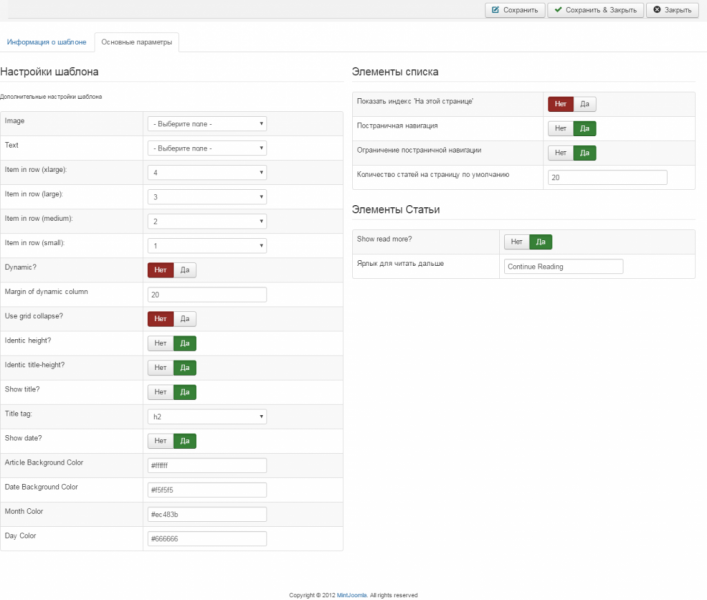The width and height of the screenshot is (707, 600).
Task: Turn off Show date with Нет
Action: click(x=160, y=440)
